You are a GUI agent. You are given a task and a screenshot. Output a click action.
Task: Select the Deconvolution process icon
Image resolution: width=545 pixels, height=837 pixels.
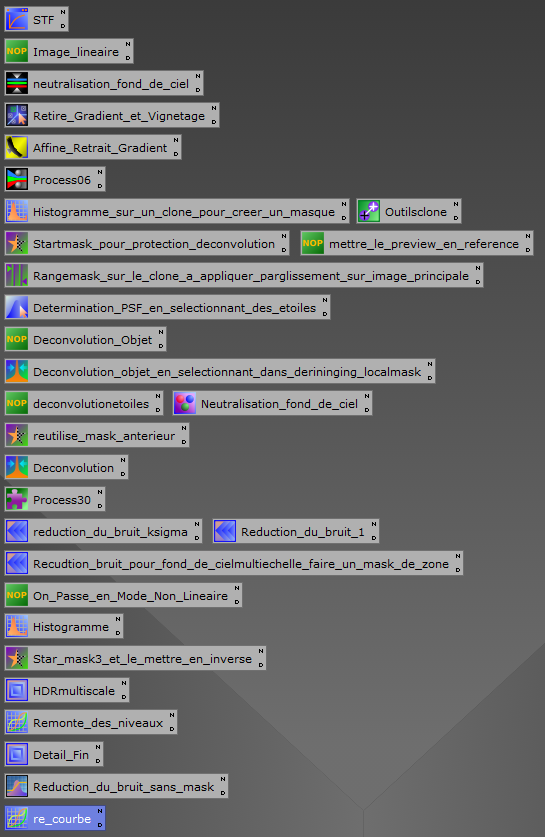tap(17, 468)
